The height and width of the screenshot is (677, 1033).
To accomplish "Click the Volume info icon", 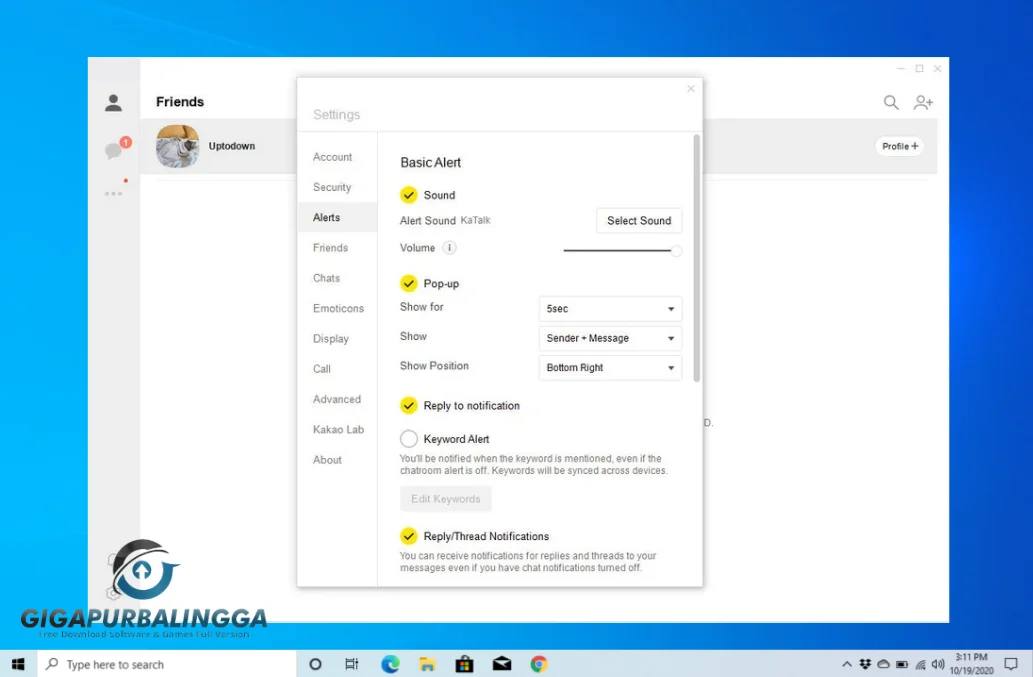I will [x=449, y=248].
